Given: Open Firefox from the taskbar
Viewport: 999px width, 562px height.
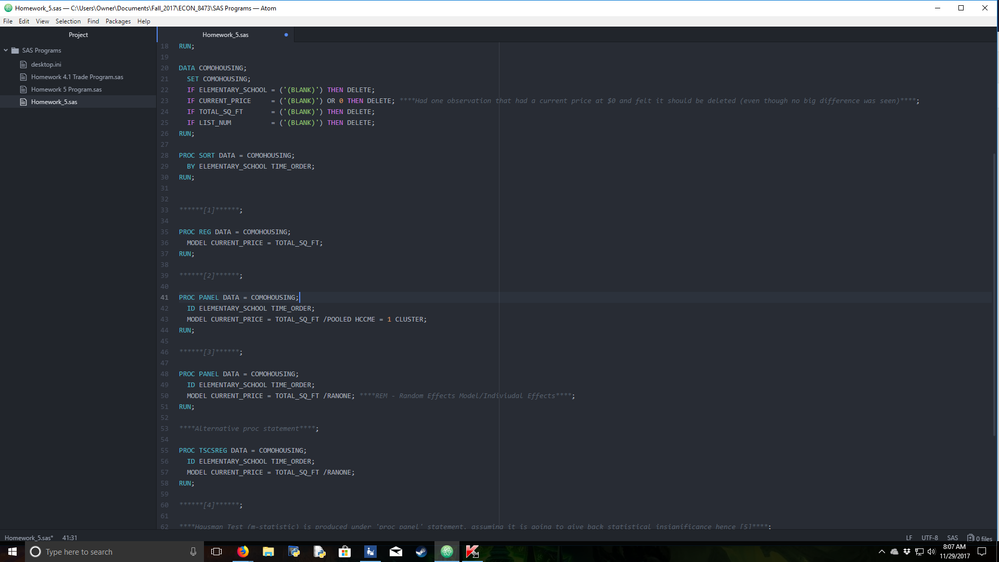Looking at the screenshot, I should (243, 551).
